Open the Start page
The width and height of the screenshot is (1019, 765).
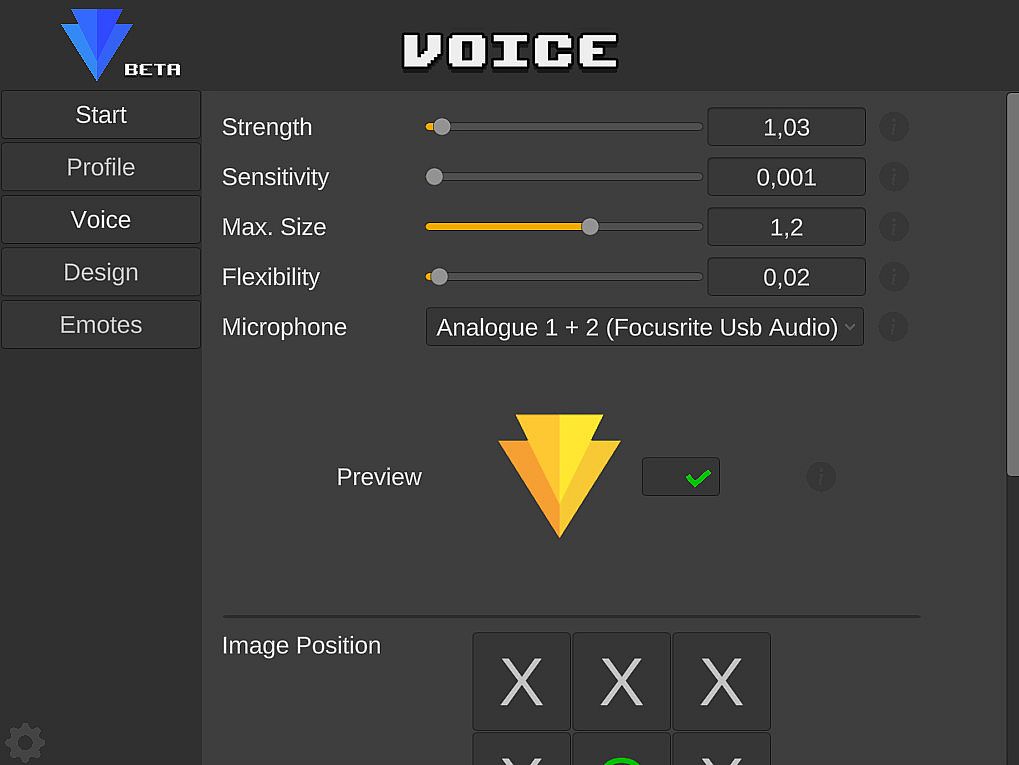pyautogui.click(x=101, y=115)
